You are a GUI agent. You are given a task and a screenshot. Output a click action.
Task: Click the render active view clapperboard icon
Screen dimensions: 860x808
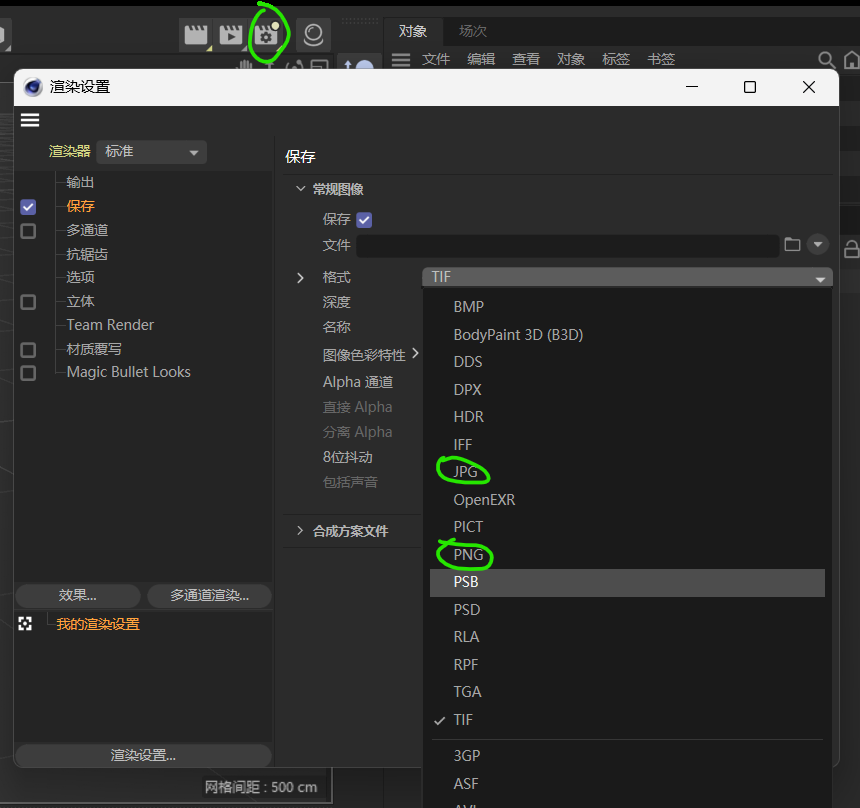(x=196, y=35)
